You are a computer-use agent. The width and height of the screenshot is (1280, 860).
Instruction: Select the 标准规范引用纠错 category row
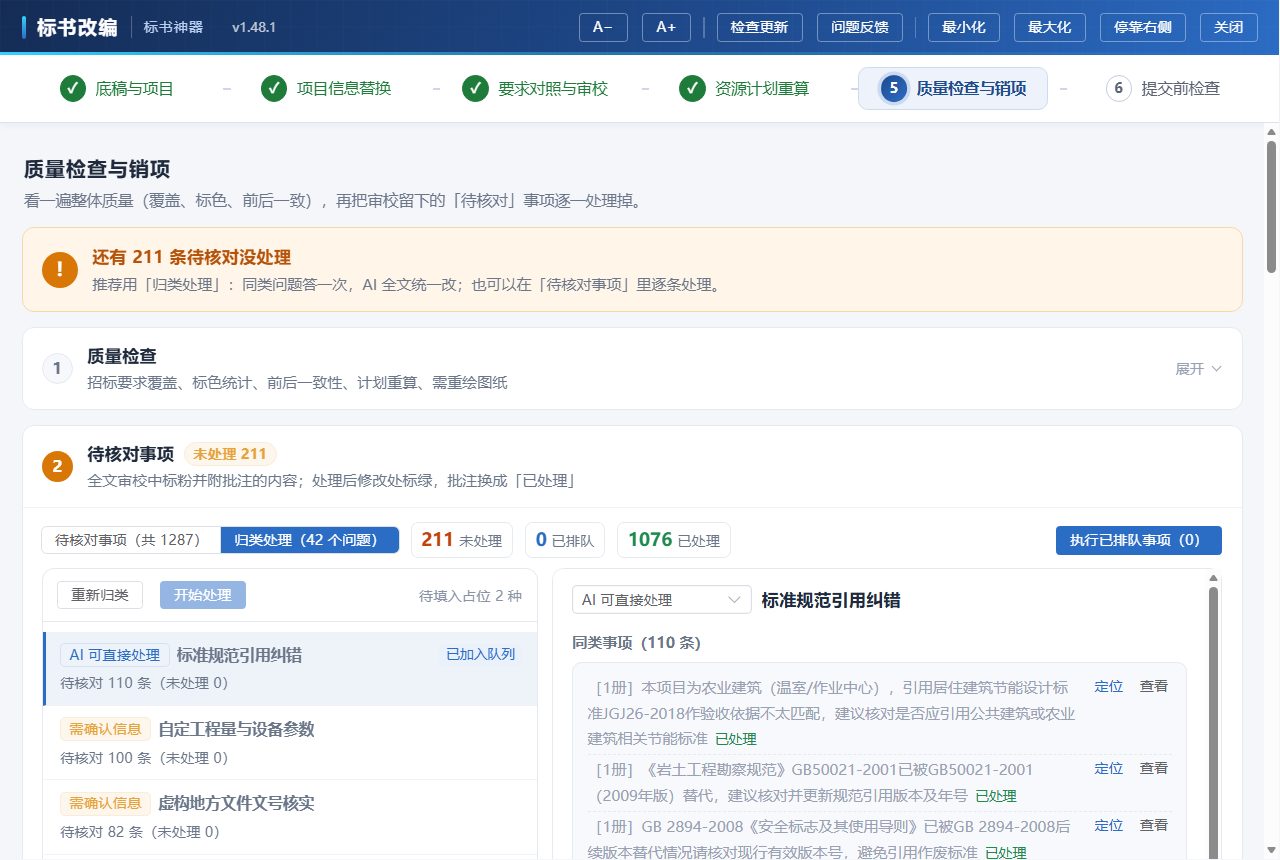tap(290, 669)
